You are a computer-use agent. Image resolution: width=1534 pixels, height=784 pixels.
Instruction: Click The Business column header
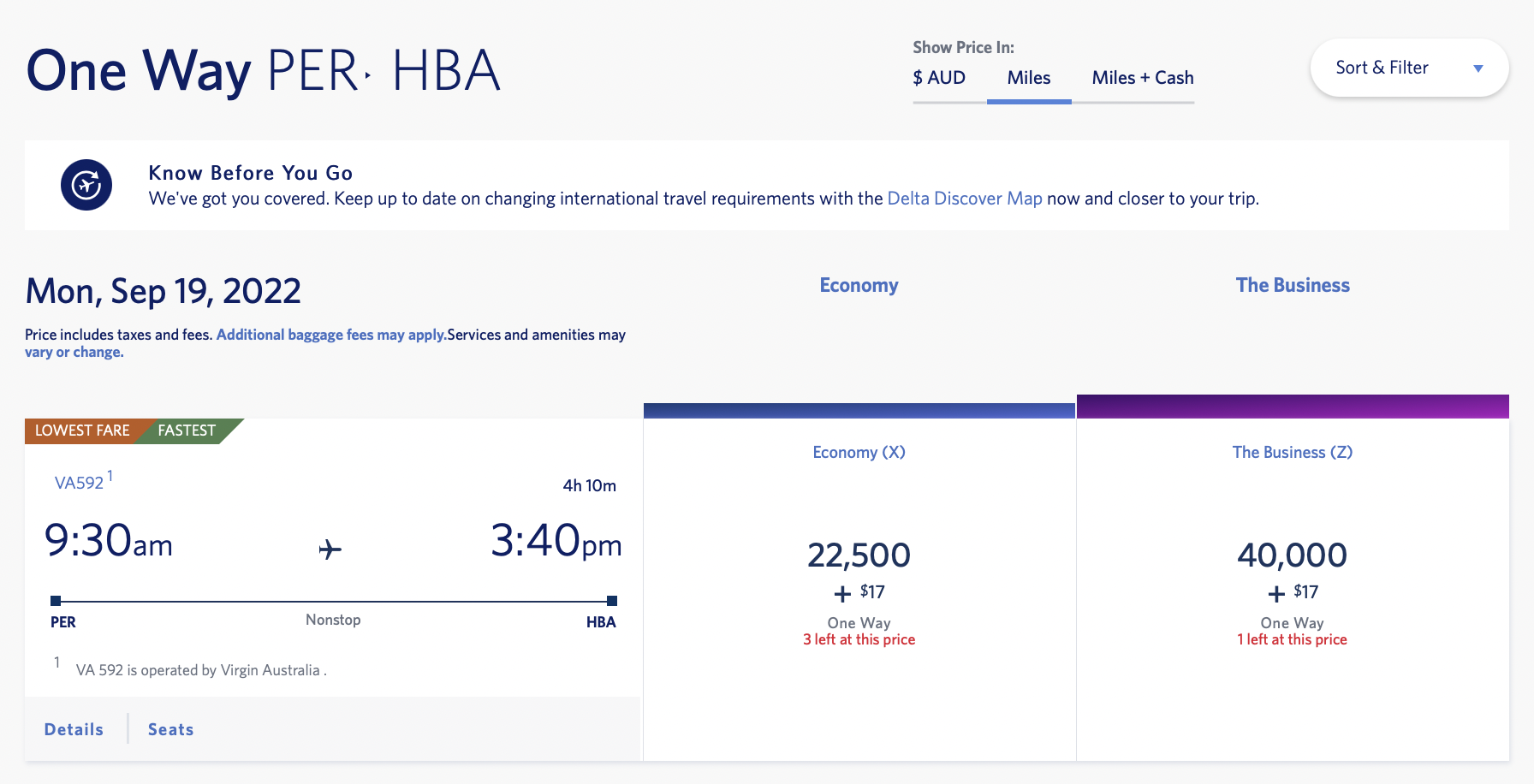[x=1293, y=285]
